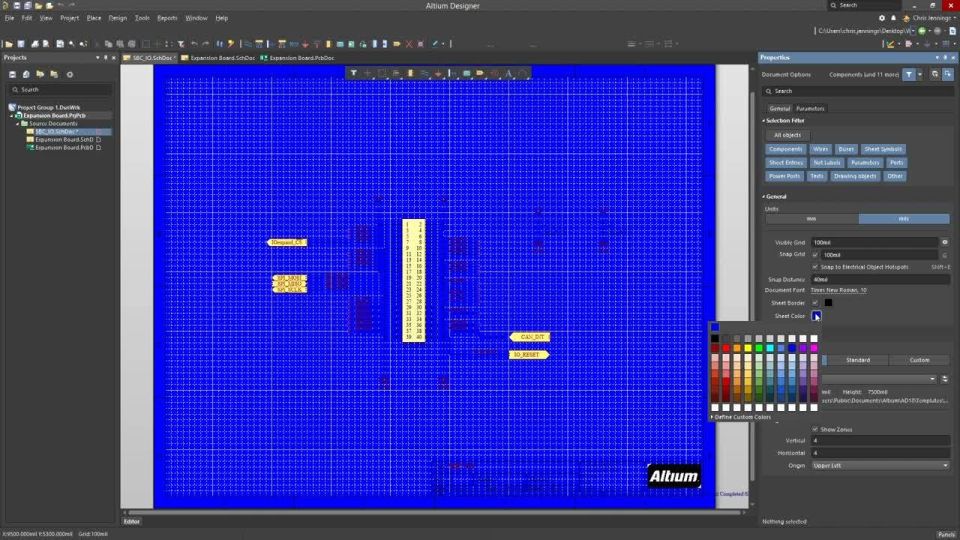960x540 pixels.
Task: Click the text 'A' tool on active bar
Action: 508,73
